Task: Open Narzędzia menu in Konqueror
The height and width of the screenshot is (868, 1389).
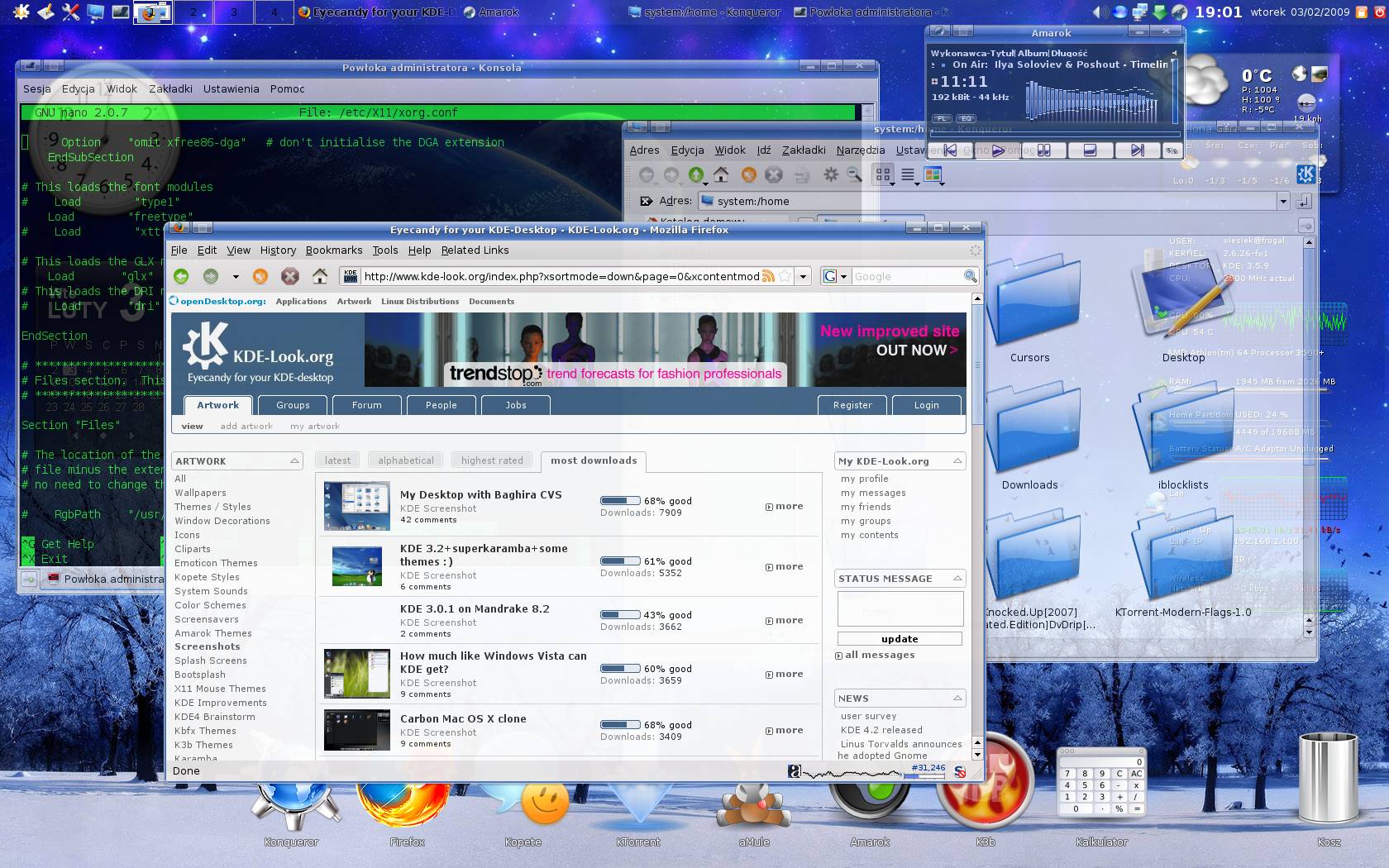Action: (861, 150)
